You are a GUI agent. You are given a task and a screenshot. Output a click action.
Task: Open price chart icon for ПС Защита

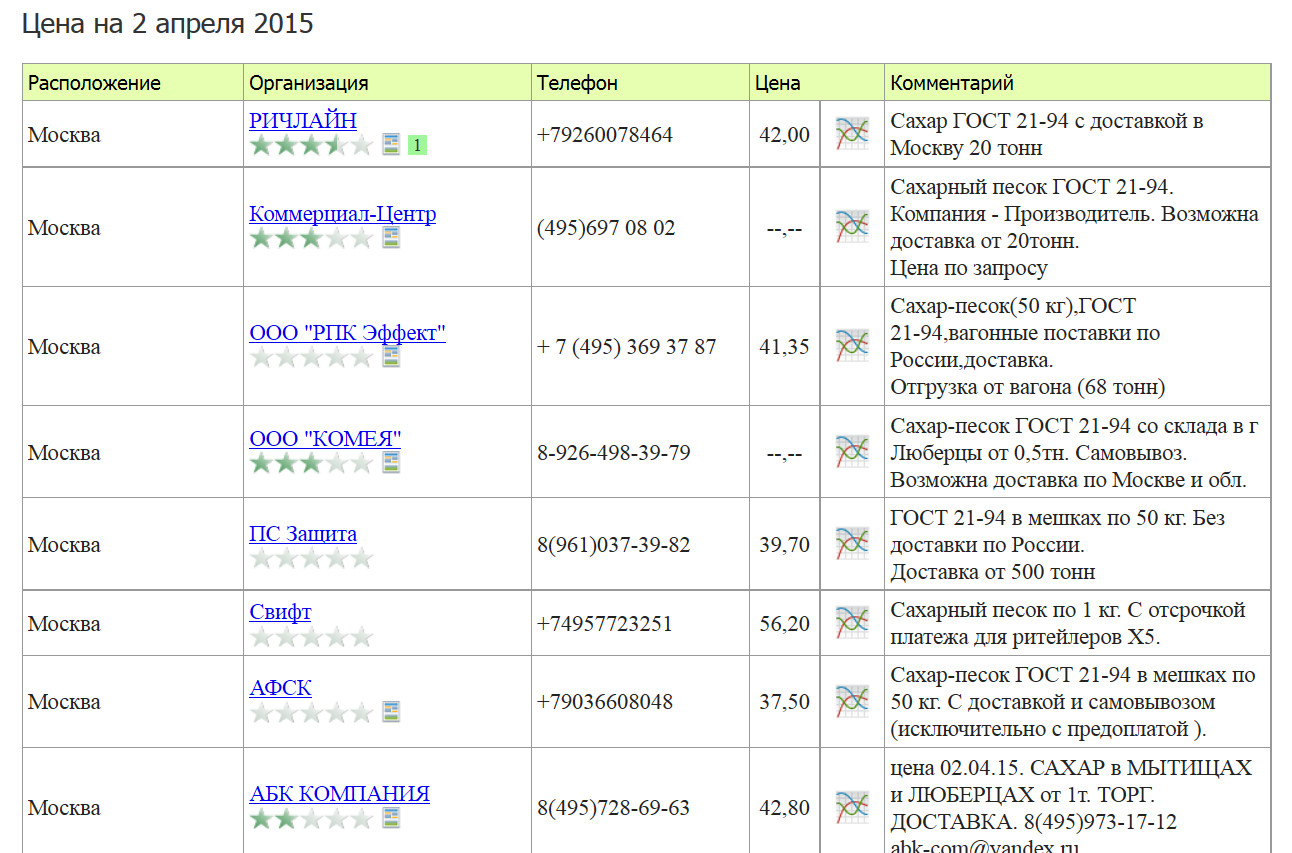coord(852,544)
